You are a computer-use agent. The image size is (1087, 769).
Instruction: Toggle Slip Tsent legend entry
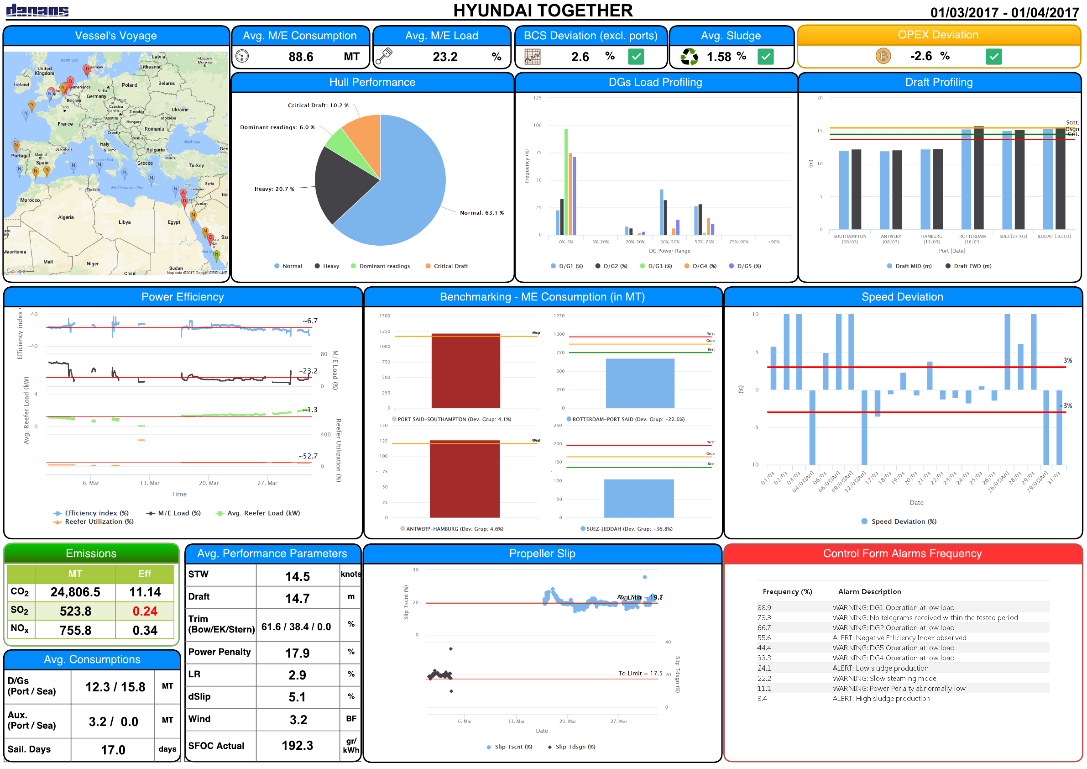coord(510,747)
